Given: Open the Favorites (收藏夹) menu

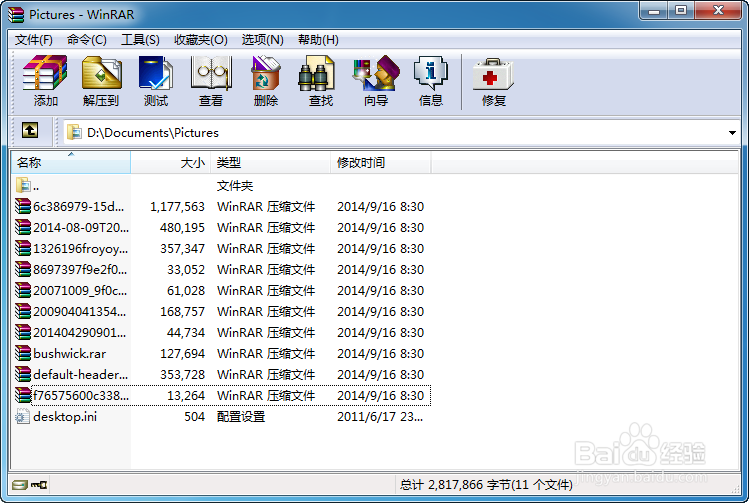Looking at the screenshot, I should pyautogui.click(x=201, y=40).
